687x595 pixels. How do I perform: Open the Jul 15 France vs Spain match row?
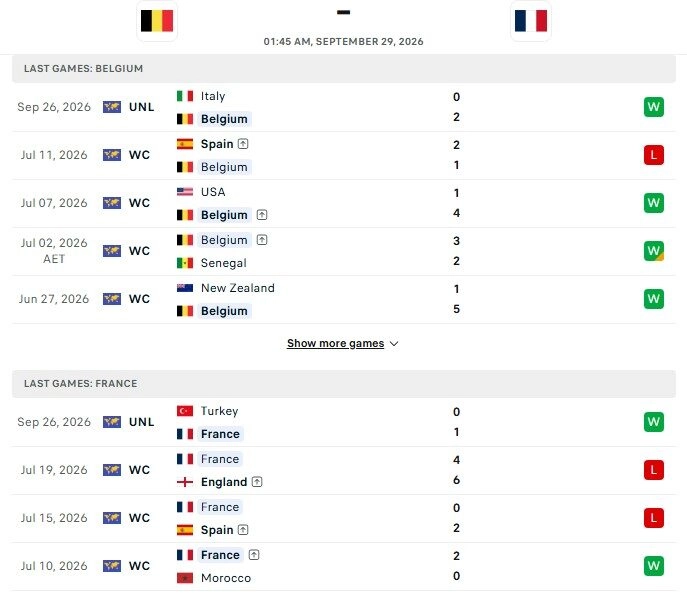[x=344, y=518]
